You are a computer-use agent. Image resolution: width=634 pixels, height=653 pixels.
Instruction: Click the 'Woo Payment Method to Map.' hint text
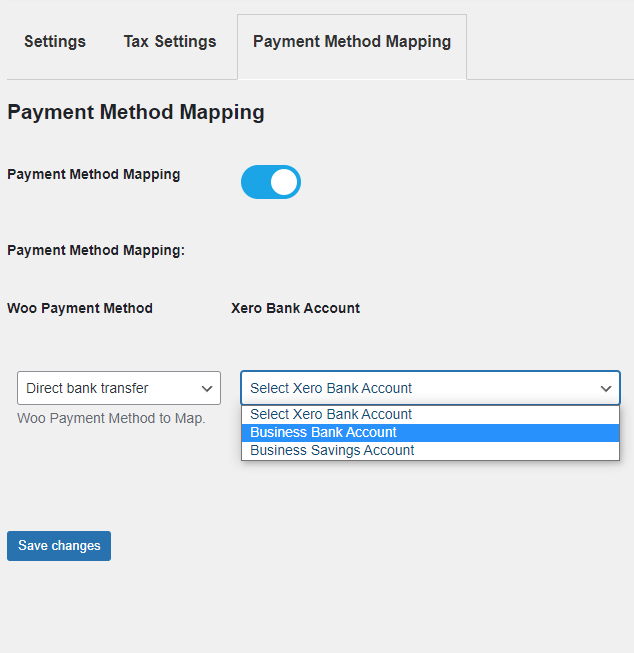tap(111, 418)
